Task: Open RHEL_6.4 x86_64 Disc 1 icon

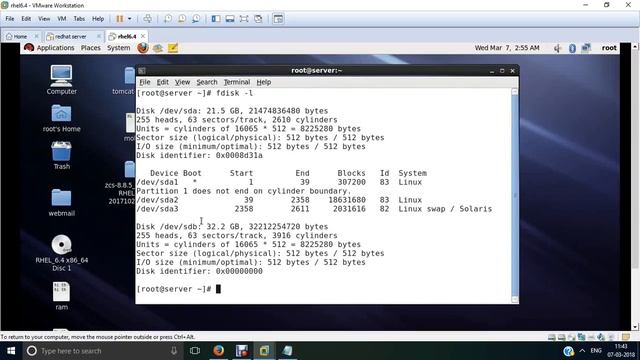Action: pyautogui.click(x=61, y=253)
